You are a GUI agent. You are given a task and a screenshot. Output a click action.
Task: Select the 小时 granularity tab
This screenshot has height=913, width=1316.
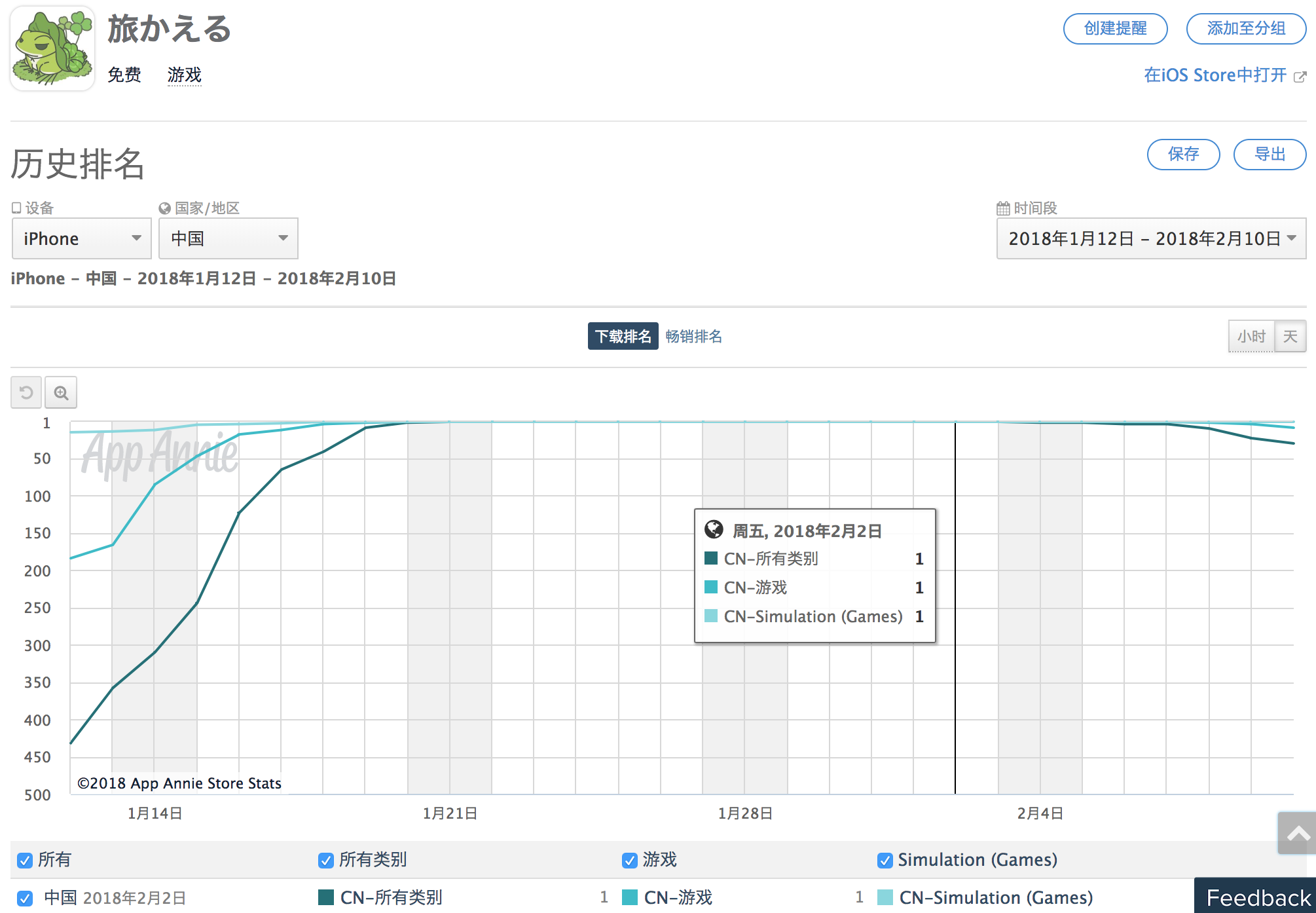(x=1251, y=337)
